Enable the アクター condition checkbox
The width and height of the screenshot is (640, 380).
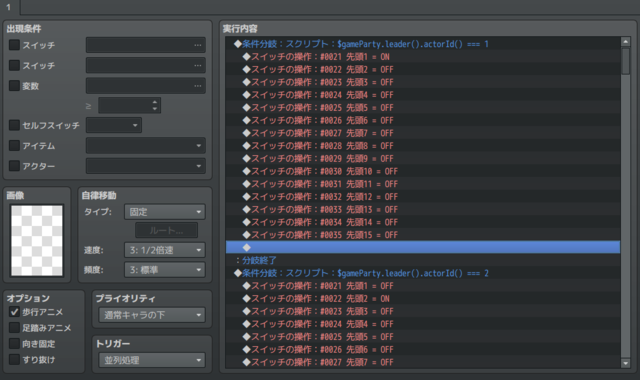click(x=14, y=166)
